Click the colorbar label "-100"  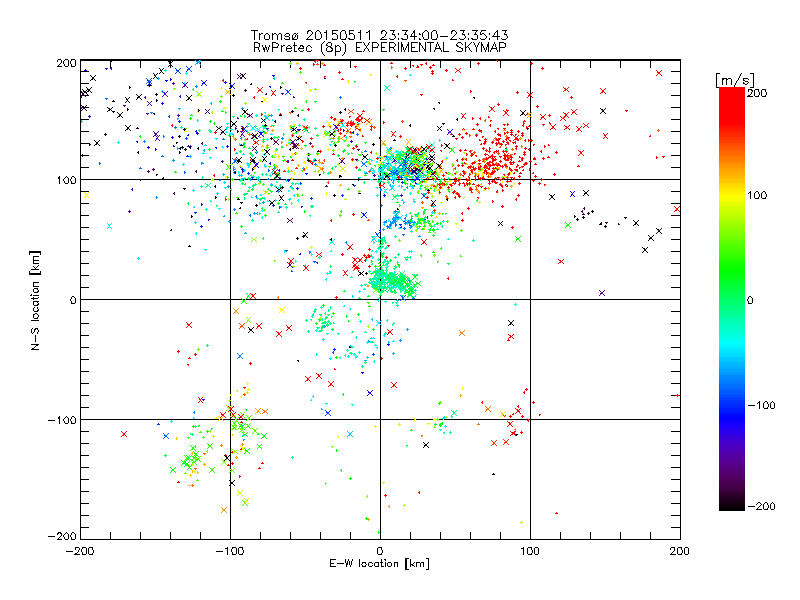[761, 406]
